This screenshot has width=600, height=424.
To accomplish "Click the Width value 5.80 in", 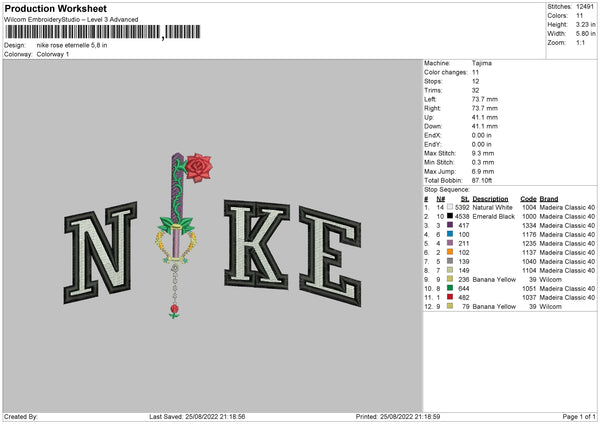I will coord(585,34).
